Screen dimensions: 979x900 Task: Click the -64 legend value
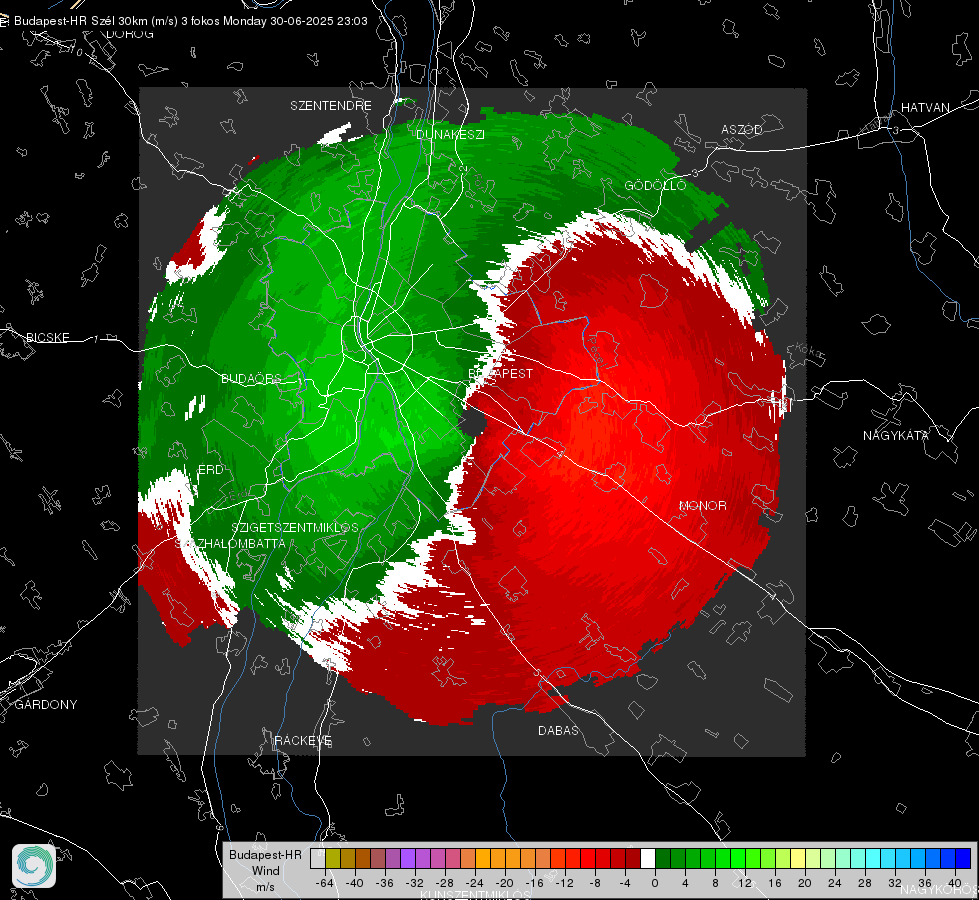(325, 883)
